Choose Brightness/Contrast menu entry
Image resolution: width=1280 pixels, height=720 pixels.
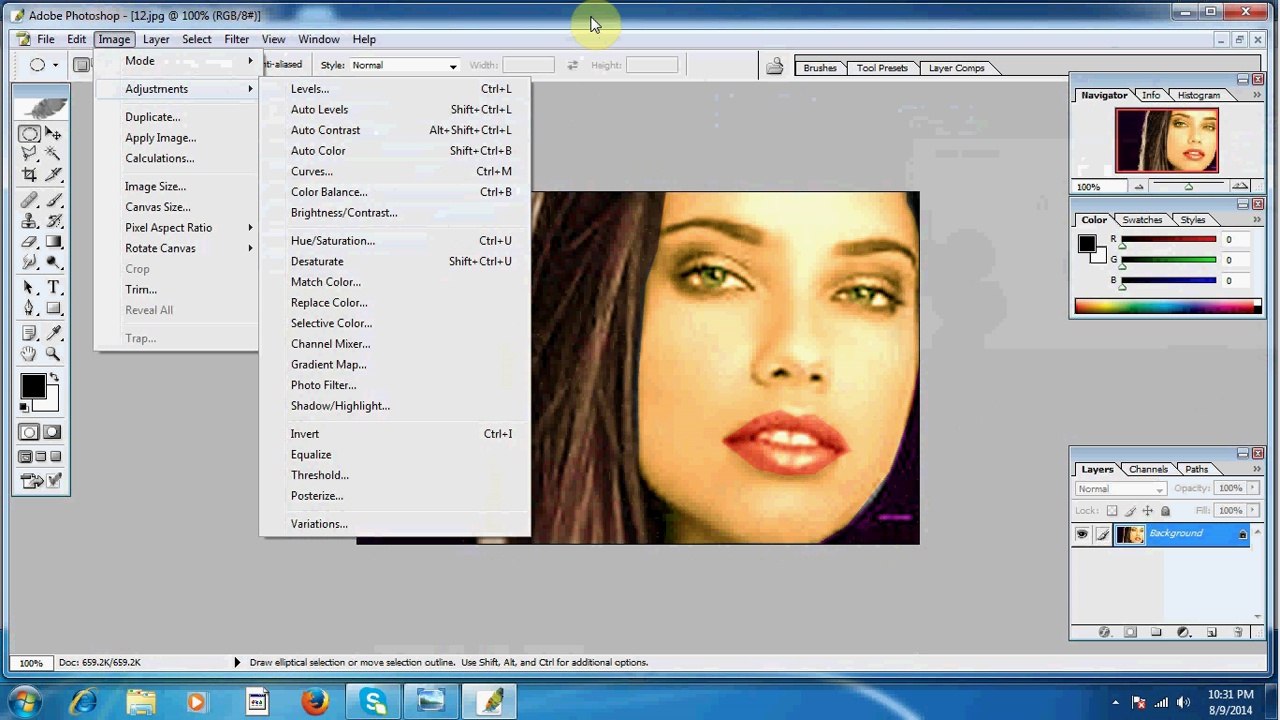[x=395, y=213]
